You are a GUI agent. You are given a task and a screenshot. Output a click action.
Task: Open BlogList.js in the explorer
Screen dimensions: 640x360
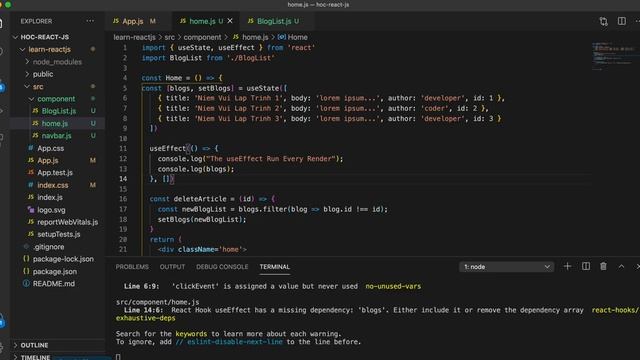point(59,111)
